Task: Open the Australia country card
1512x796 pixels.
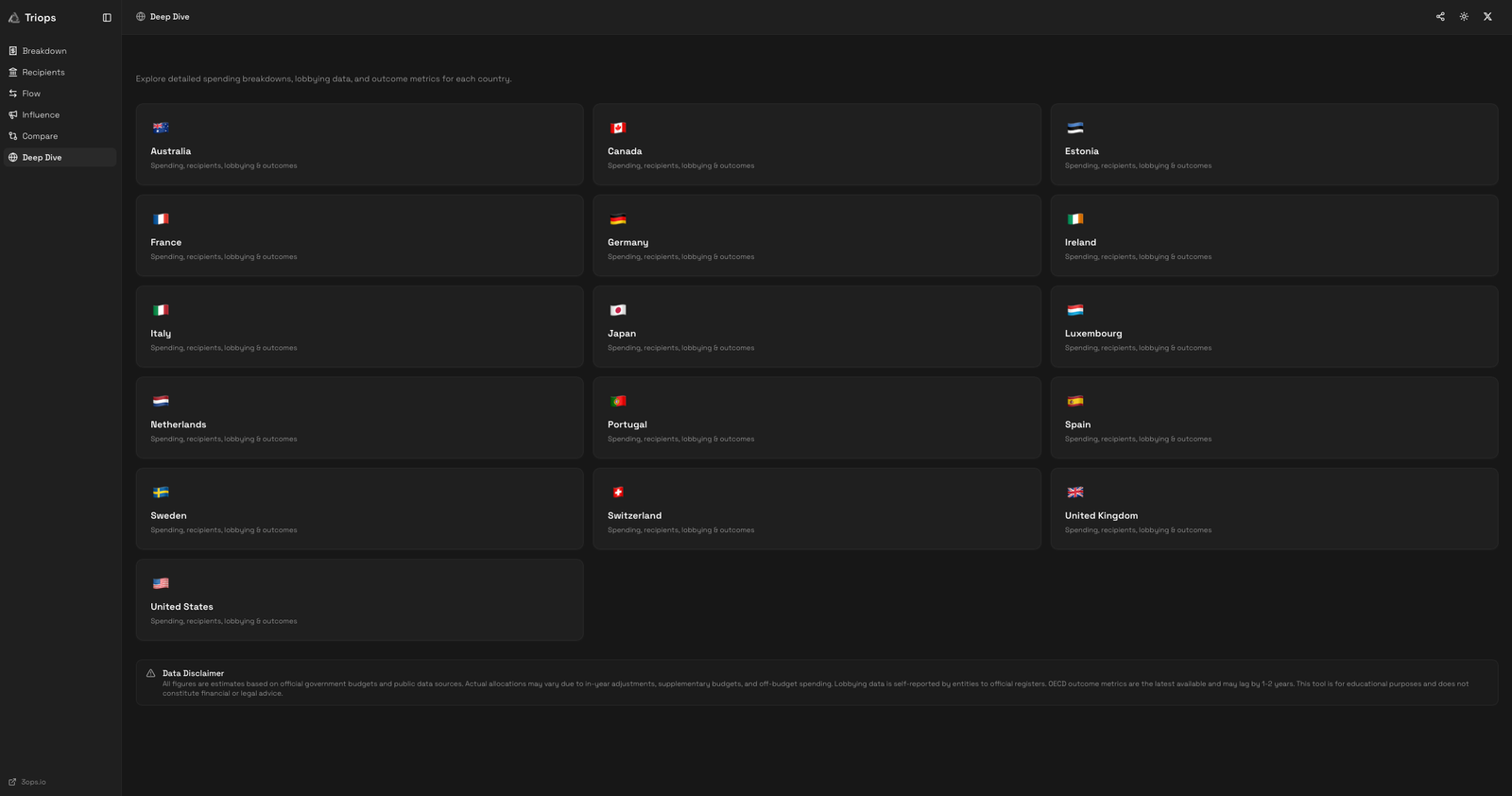Action: pyautogui.click(x=359, y=145)
